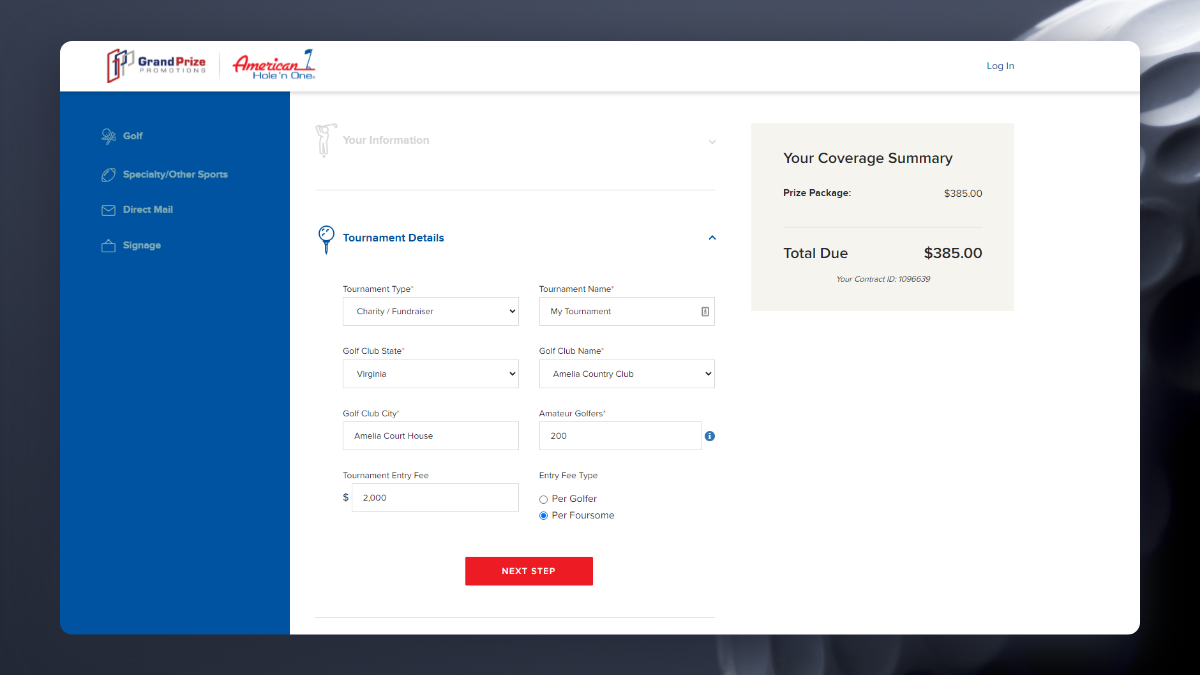This screenshot has height=675, width=1200.
Task: Click the Your Information heading
Action: pos(386,140)
